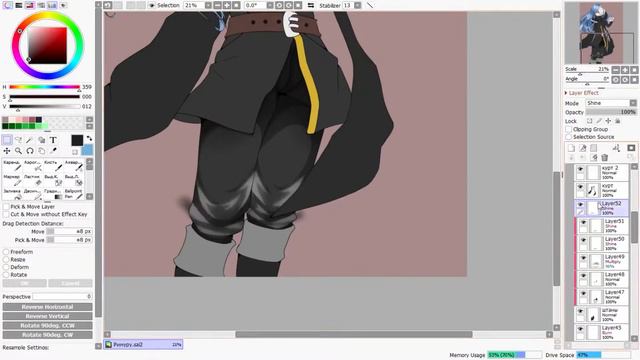
Task: Click the Reverse Horizontal button
Action: tap(47, 307)
